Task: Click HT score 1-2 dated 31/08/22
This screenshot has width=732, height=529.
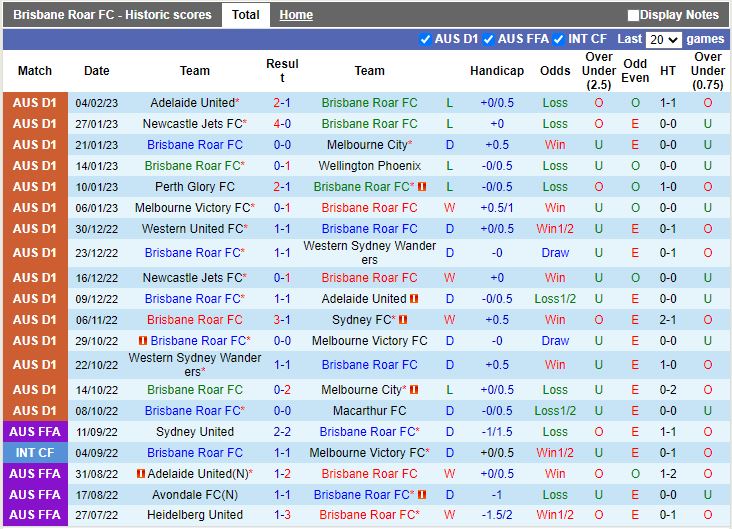Action: [668, 474]
